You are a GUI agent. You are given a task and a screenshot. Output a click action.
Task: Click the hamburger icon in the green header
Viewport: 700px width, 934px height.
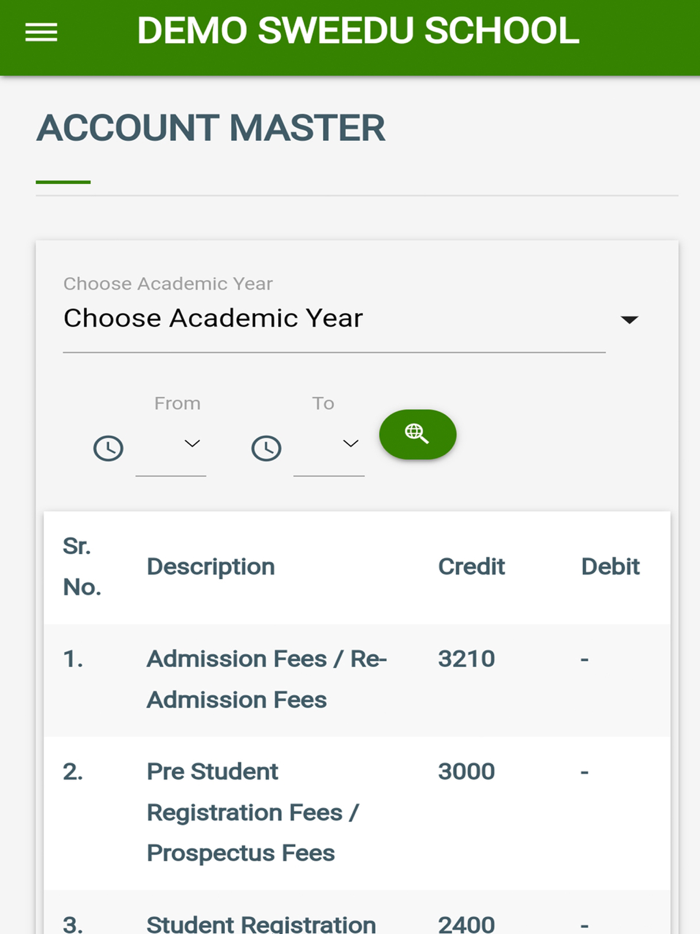tap(40, 31)
